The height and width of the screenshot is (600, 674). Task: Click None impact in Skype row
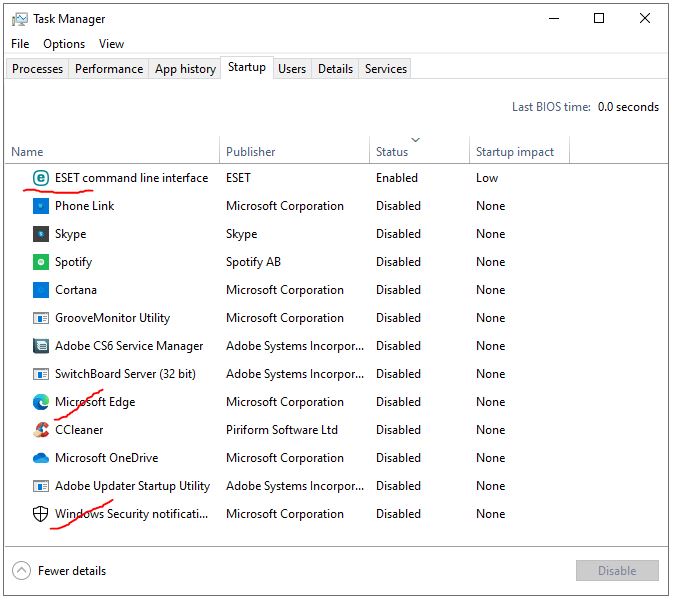tap(490, 234)
